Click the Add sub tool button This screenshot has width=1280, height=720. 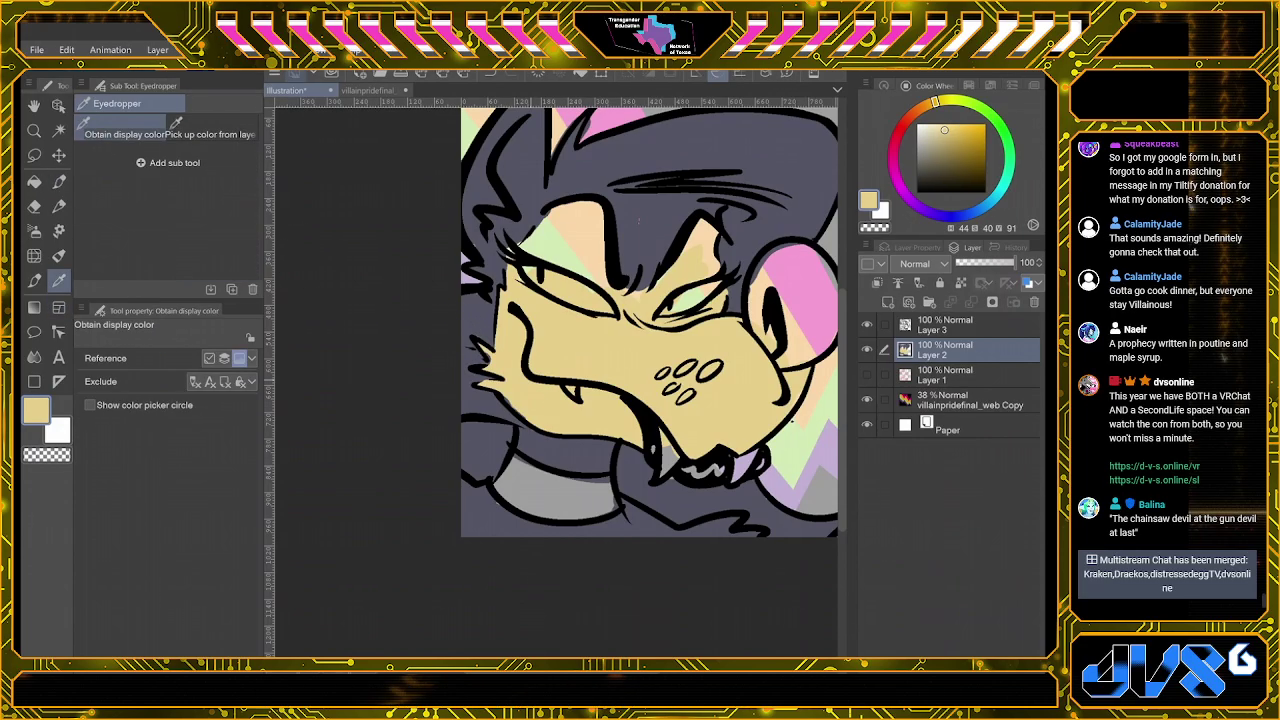(168, 163)
